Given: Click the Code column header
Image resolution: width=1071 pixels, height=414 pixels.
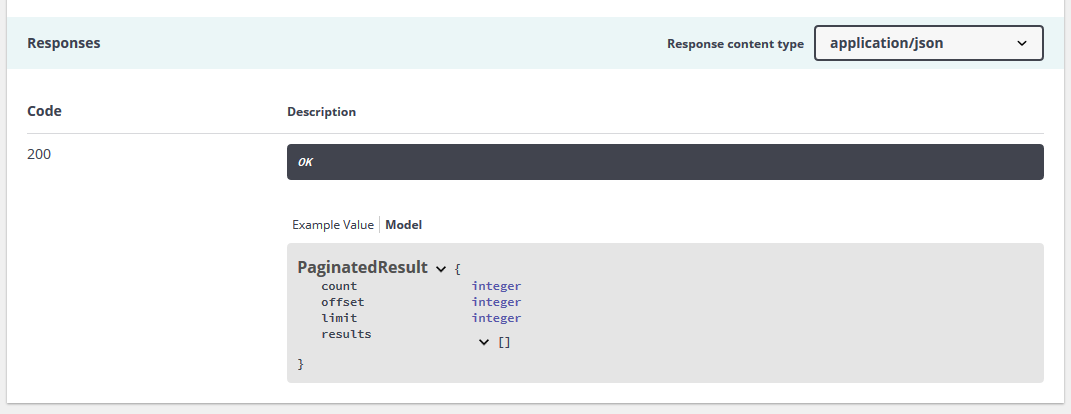Looking at the screenshot, I should pyautogui.click(x=44, y=111).
